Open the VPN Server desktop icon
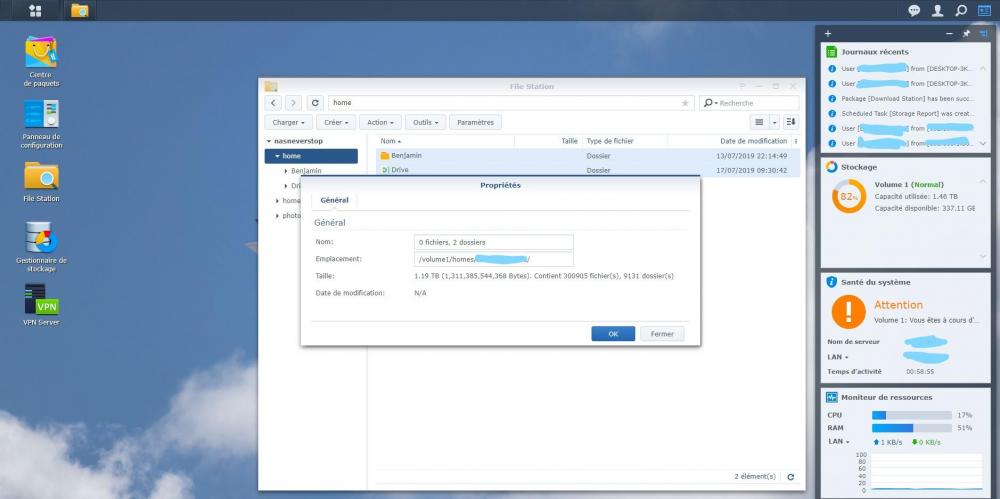 [x=41, y=300]
